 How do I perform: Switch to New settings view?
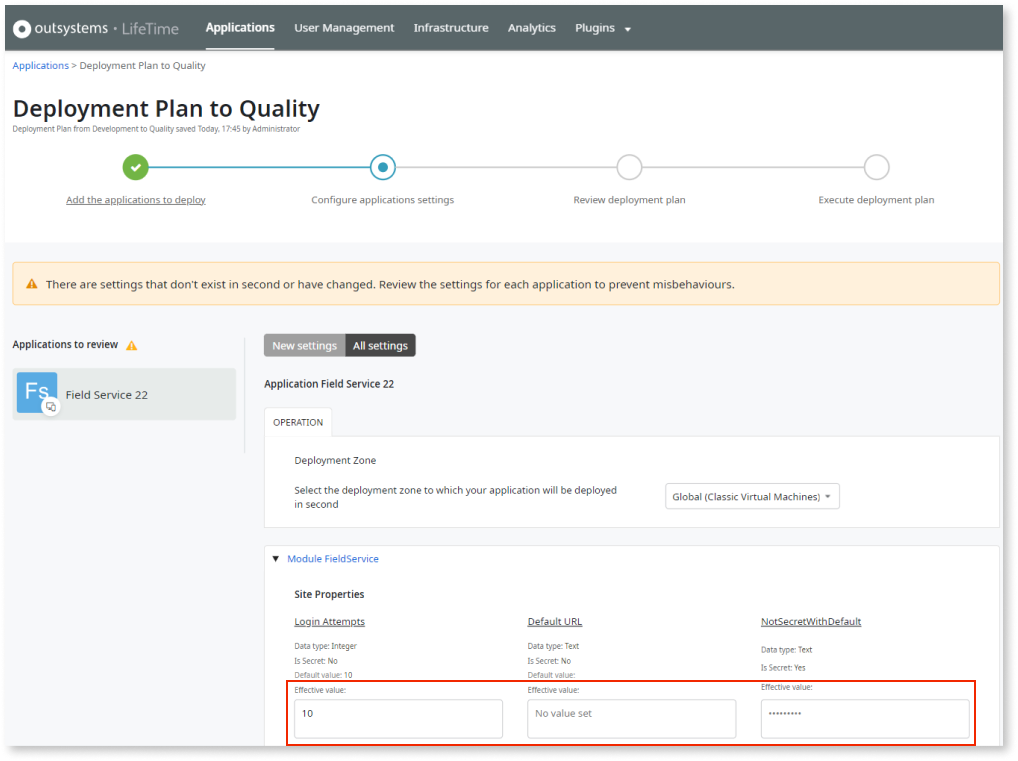[304, 345]
